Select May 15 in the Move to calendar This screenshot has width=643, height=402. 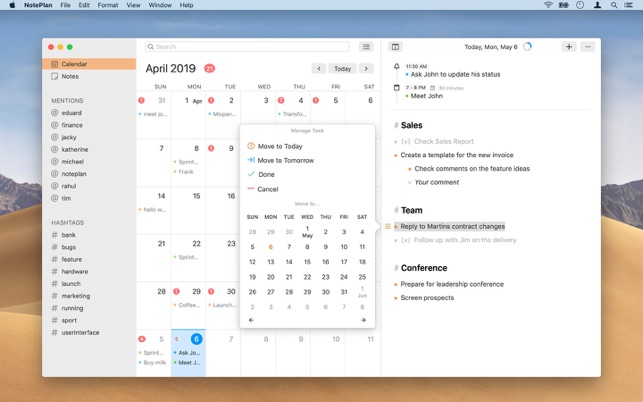click(x=307, y=262)
